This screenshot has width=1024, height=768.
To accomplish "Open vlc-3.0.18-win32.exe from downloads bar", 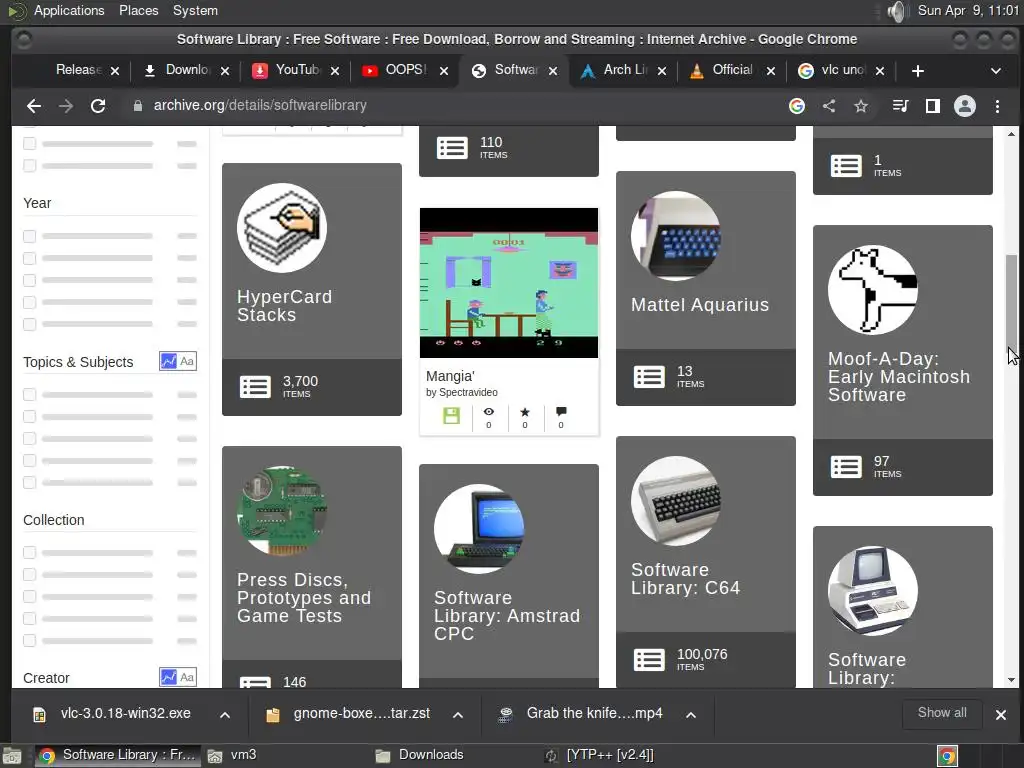I will coord(125,714).
